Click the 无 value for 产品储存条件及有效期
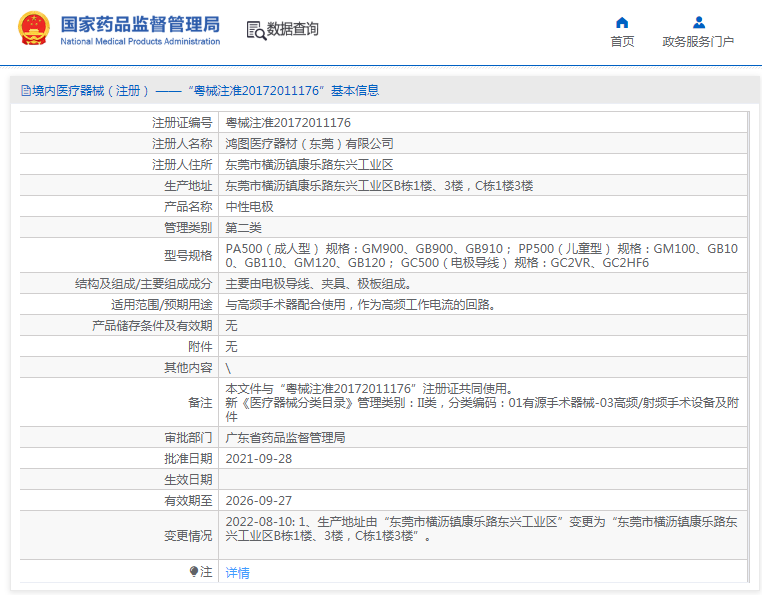This screenshot has width=762, height=595. coord(231,325)
